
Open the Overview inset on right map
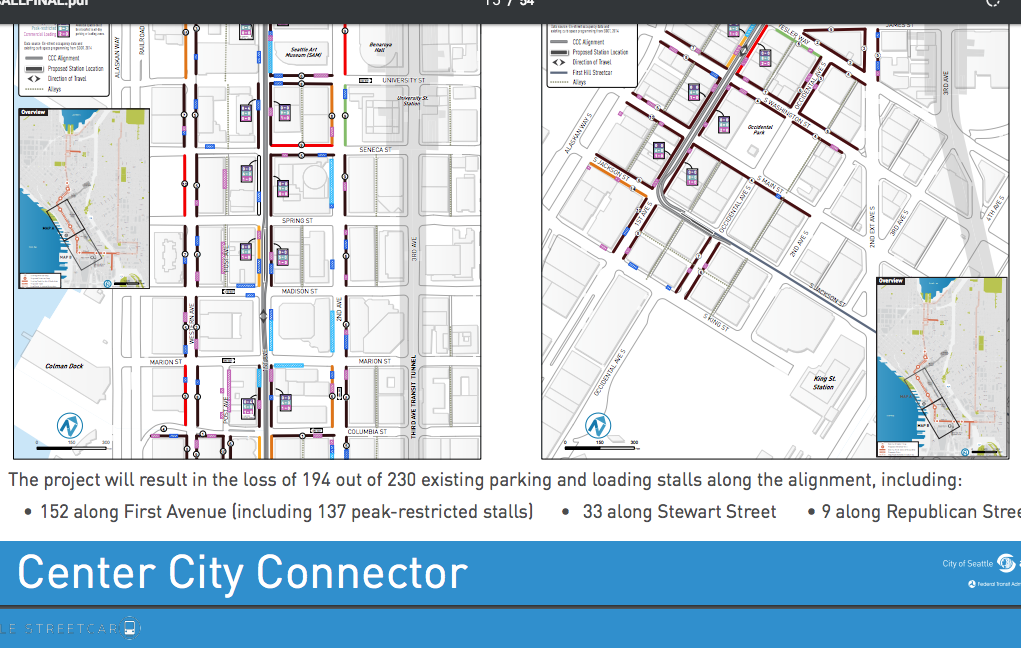942,367
